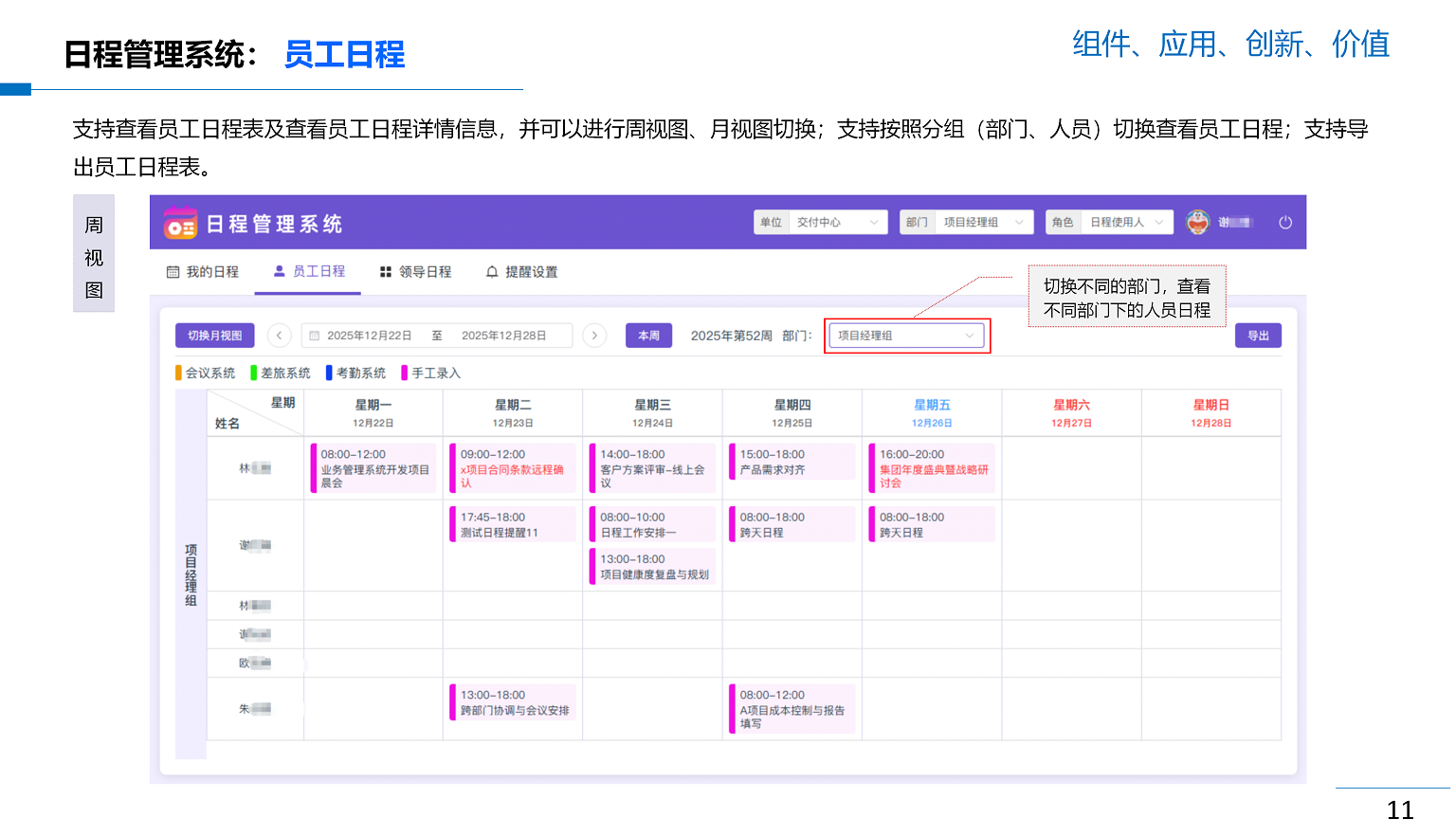Open 提醒设置 tab
This screenshot has width=1456, height=819.
click(521, 272)
